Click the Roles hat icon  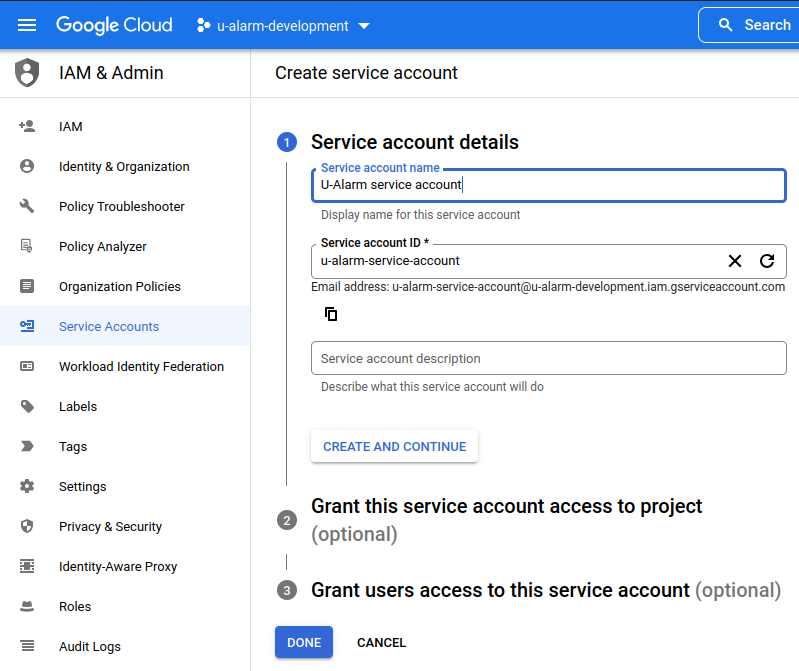coord(27,606)
